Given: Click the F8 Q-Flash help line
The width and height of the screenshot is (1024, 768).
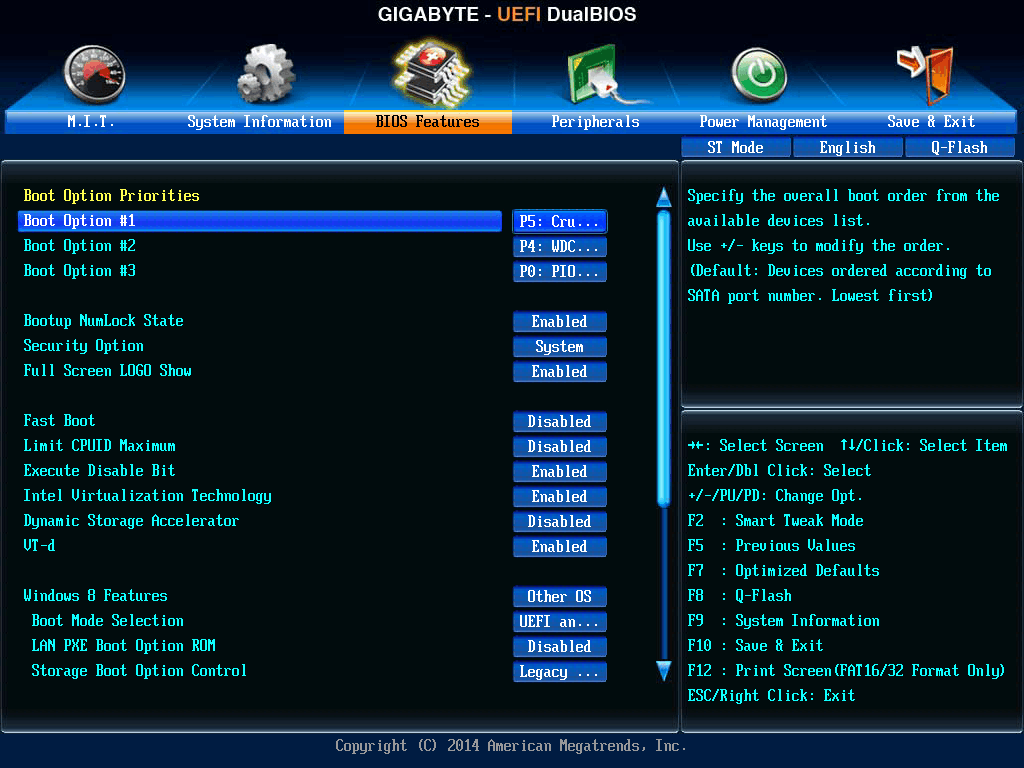Looking at the screenshot, I should coord(739,596).
